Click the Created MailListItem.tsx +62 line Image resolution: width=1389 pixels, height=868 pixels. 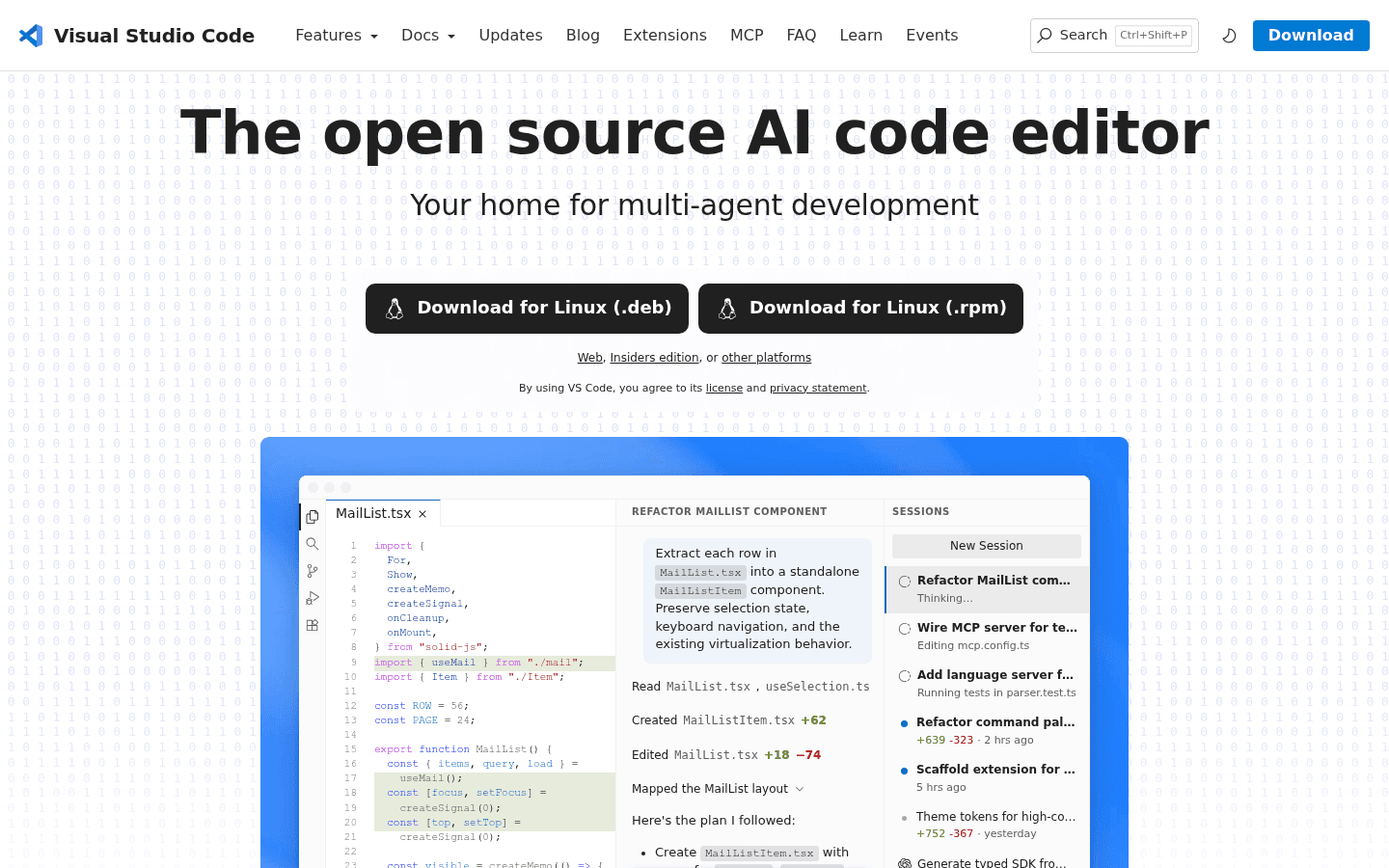coord(729,720)
